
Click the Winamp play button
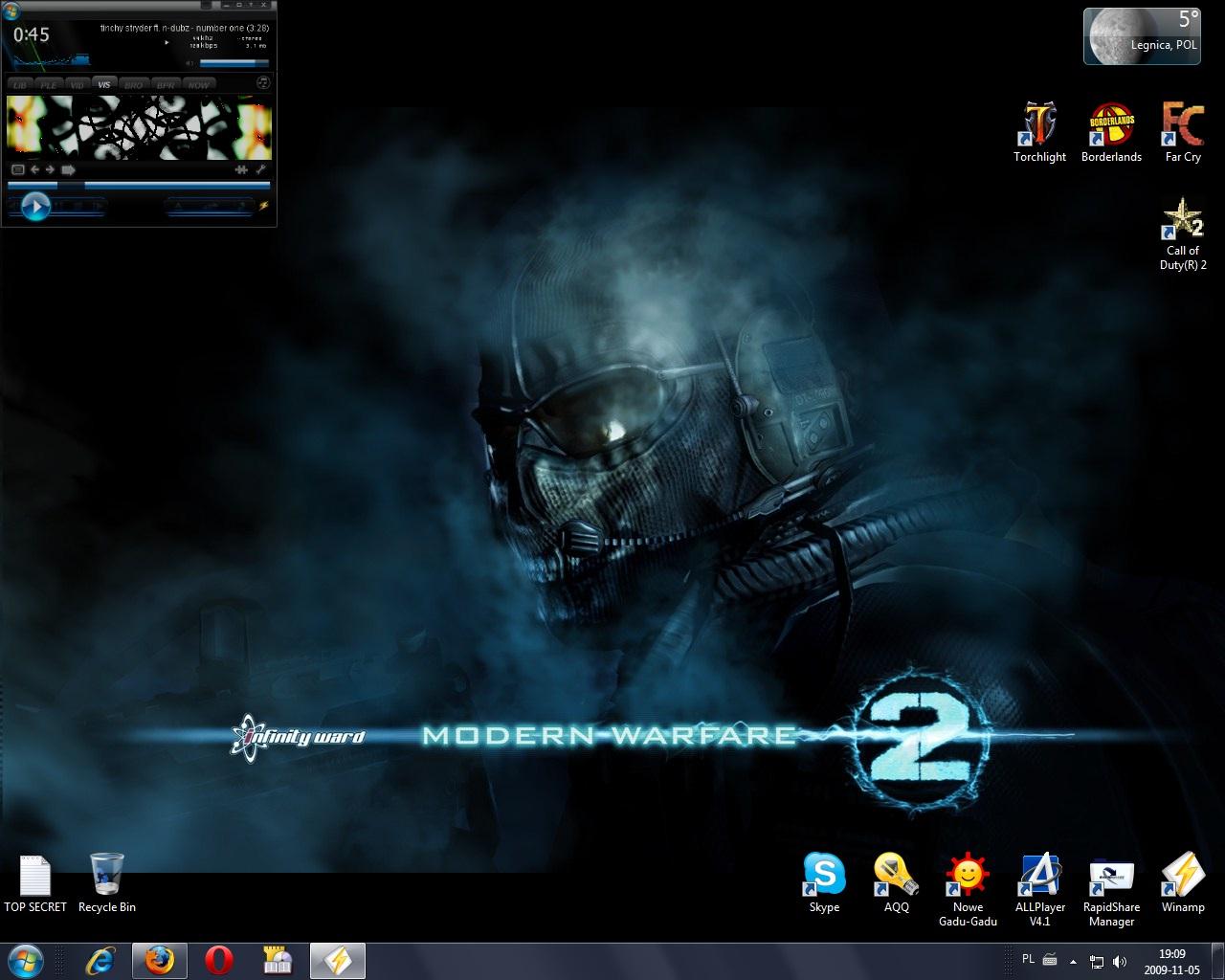(35, 206)
